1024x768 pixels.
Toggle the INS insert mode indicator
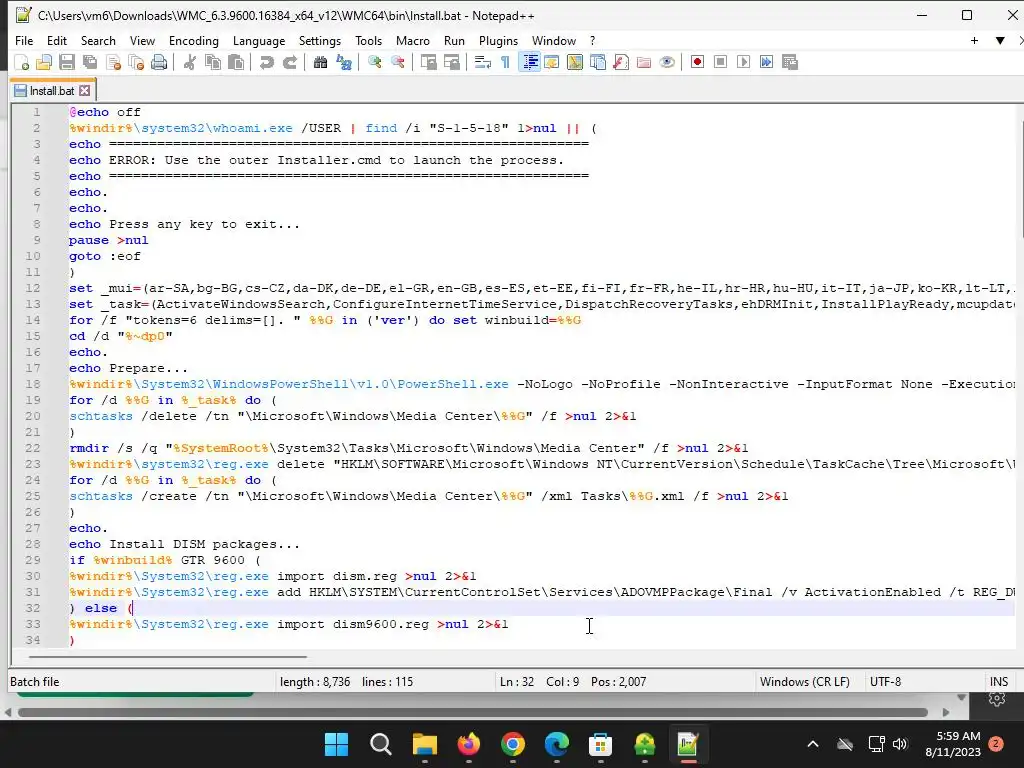(x=999, y=682)
